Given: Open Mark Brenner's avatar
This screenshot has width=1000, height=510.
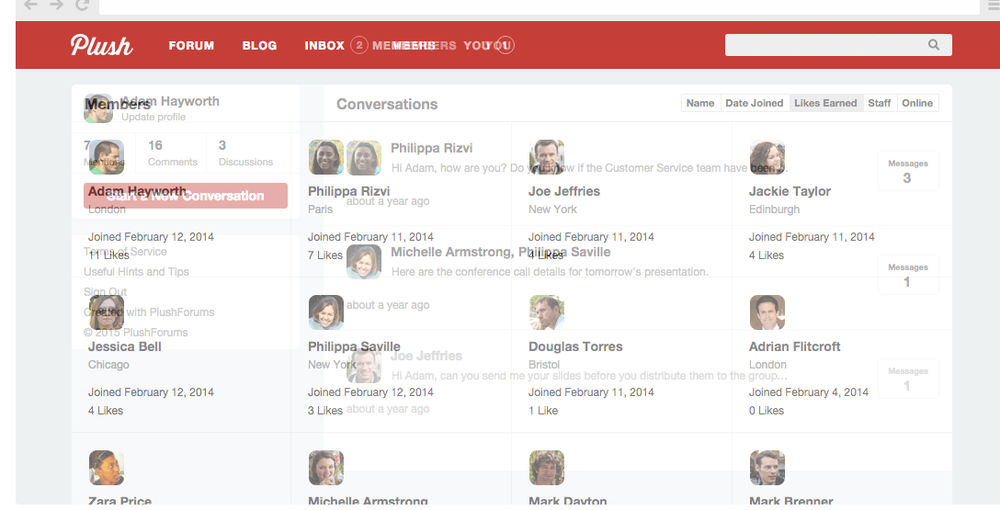Looking at the screenshot, I should 767,468.
